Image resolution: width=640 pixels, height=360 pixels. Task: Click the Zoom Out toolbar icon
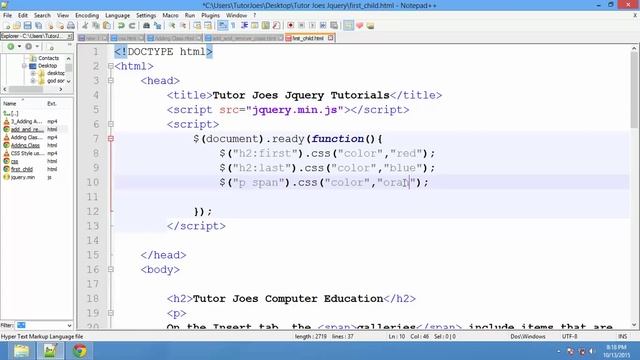click(183, 26)
